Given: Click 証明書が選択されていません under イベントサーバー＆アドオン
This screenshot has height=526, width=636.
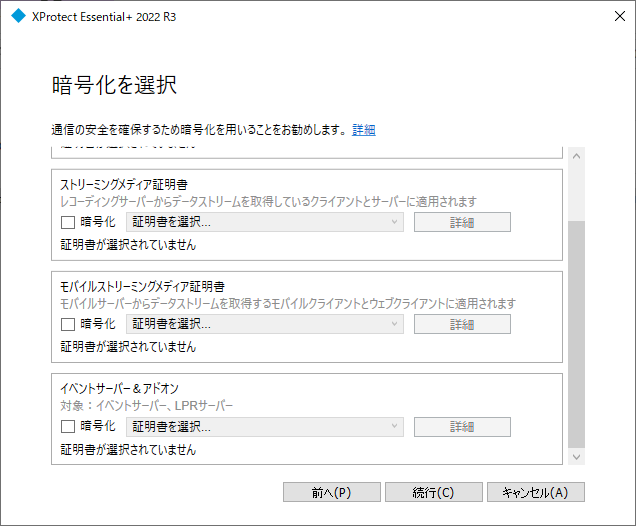Looking at the screenshot, I should (128, 449).
